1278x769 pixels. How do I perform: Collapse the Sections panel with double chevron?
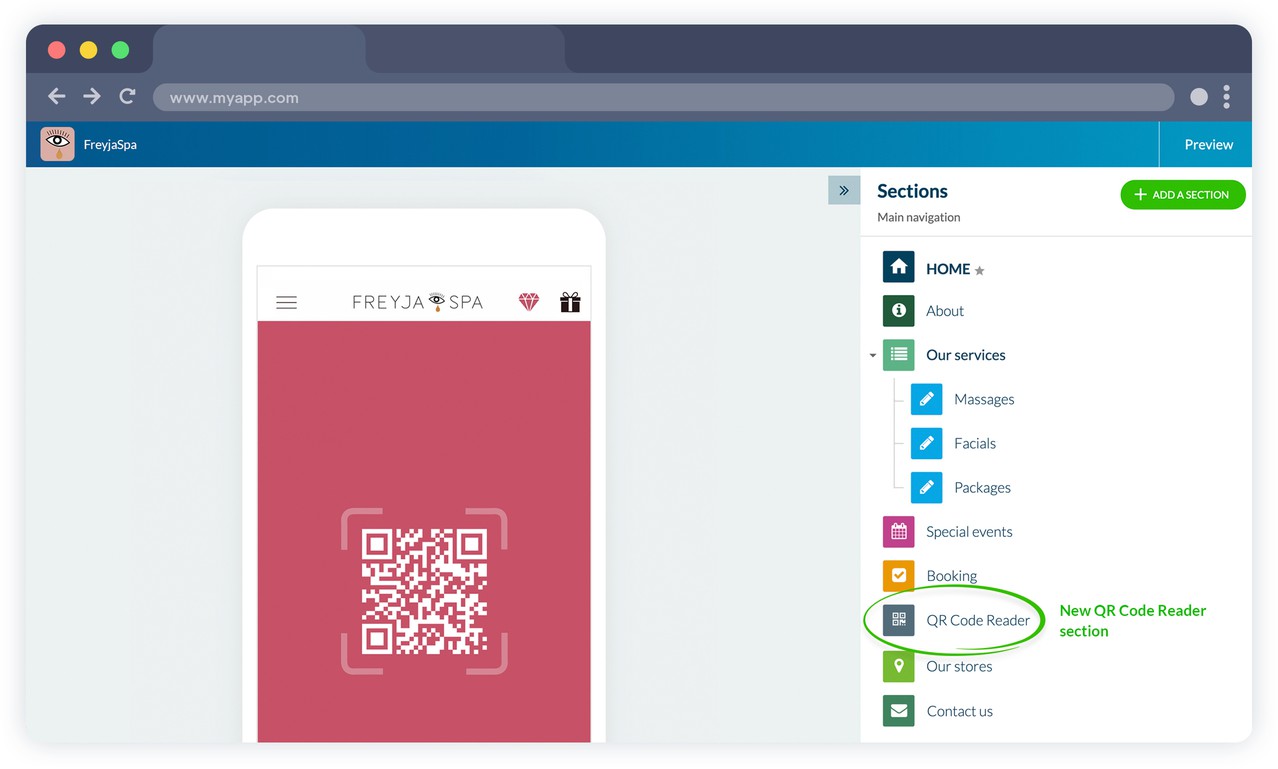point(844,190)
